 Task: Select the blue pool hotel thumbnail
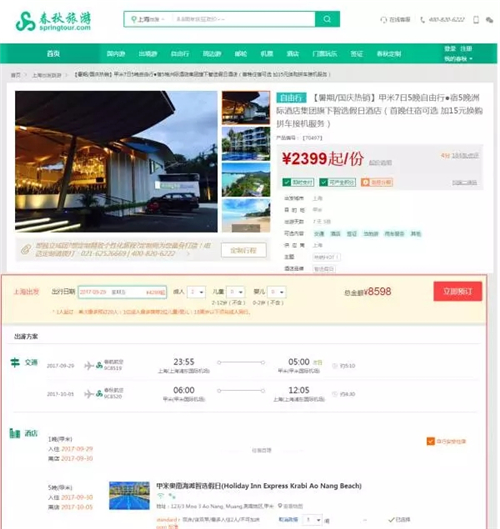point(246,144)
